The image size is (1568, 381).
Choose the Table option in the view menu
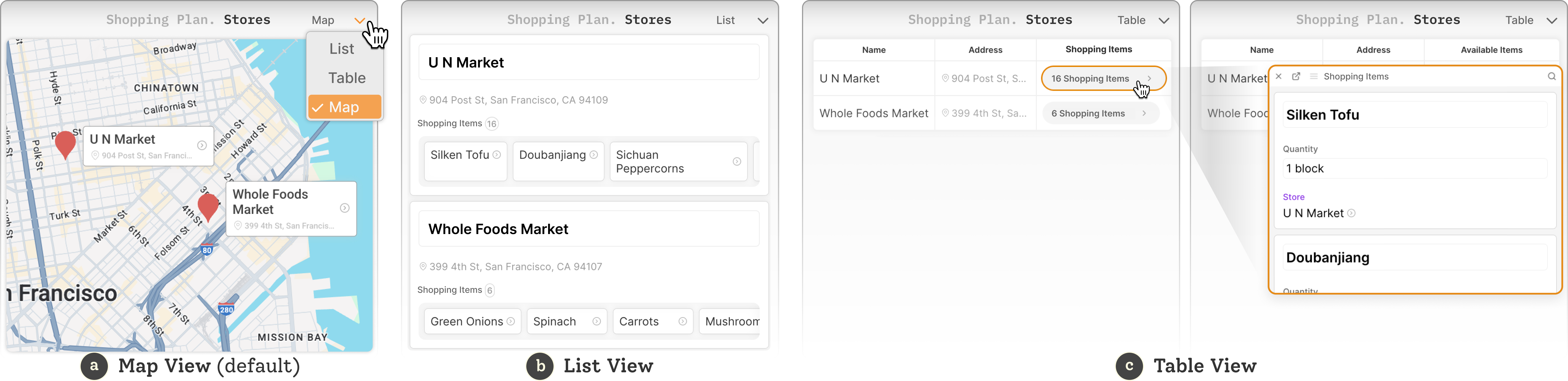pos(346,78)
